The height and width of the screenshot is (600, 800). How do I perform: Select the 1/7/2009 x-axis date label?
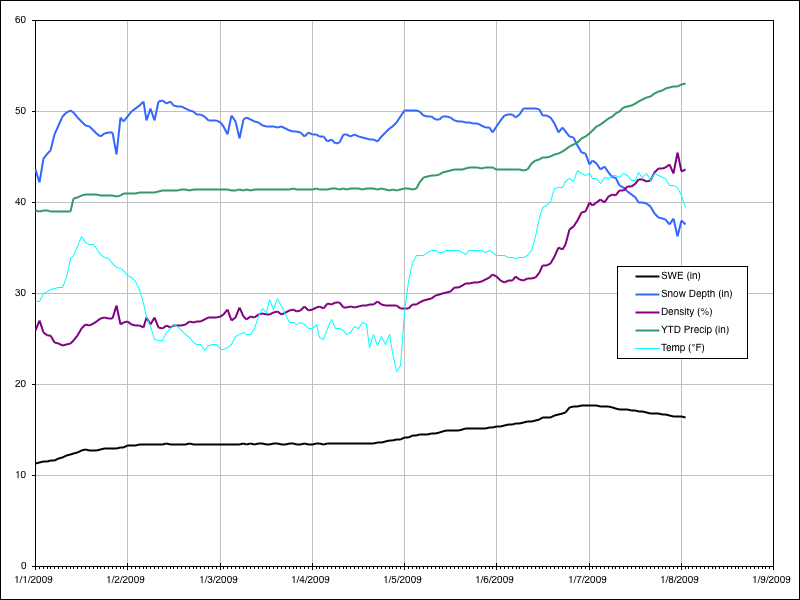[x=589, y=579]
